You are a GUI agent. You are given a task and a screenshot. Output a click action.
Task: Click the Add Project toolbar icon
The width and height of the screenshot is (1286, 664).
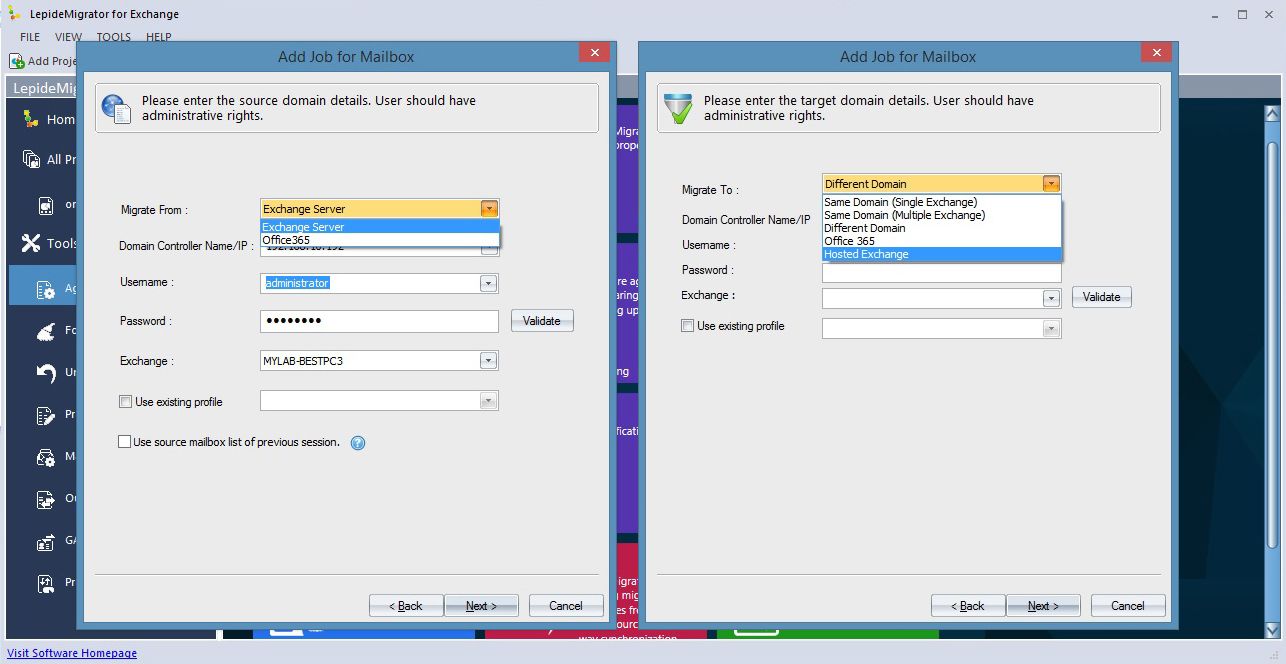pyautogui.click(x=16, y=61)
